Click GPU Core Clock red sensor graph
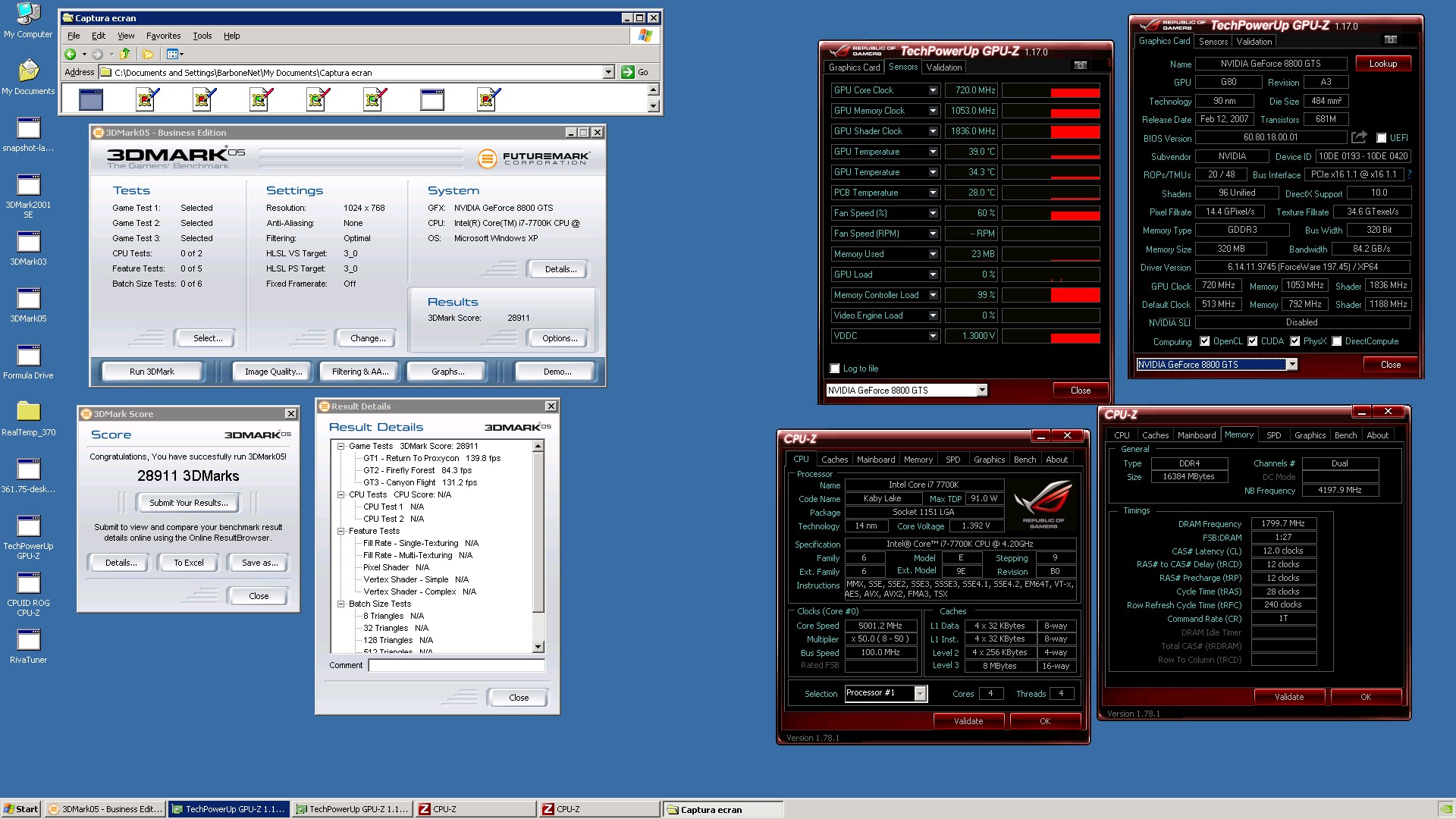This screenshot has width=1456, height=819. pos(1051,90)
